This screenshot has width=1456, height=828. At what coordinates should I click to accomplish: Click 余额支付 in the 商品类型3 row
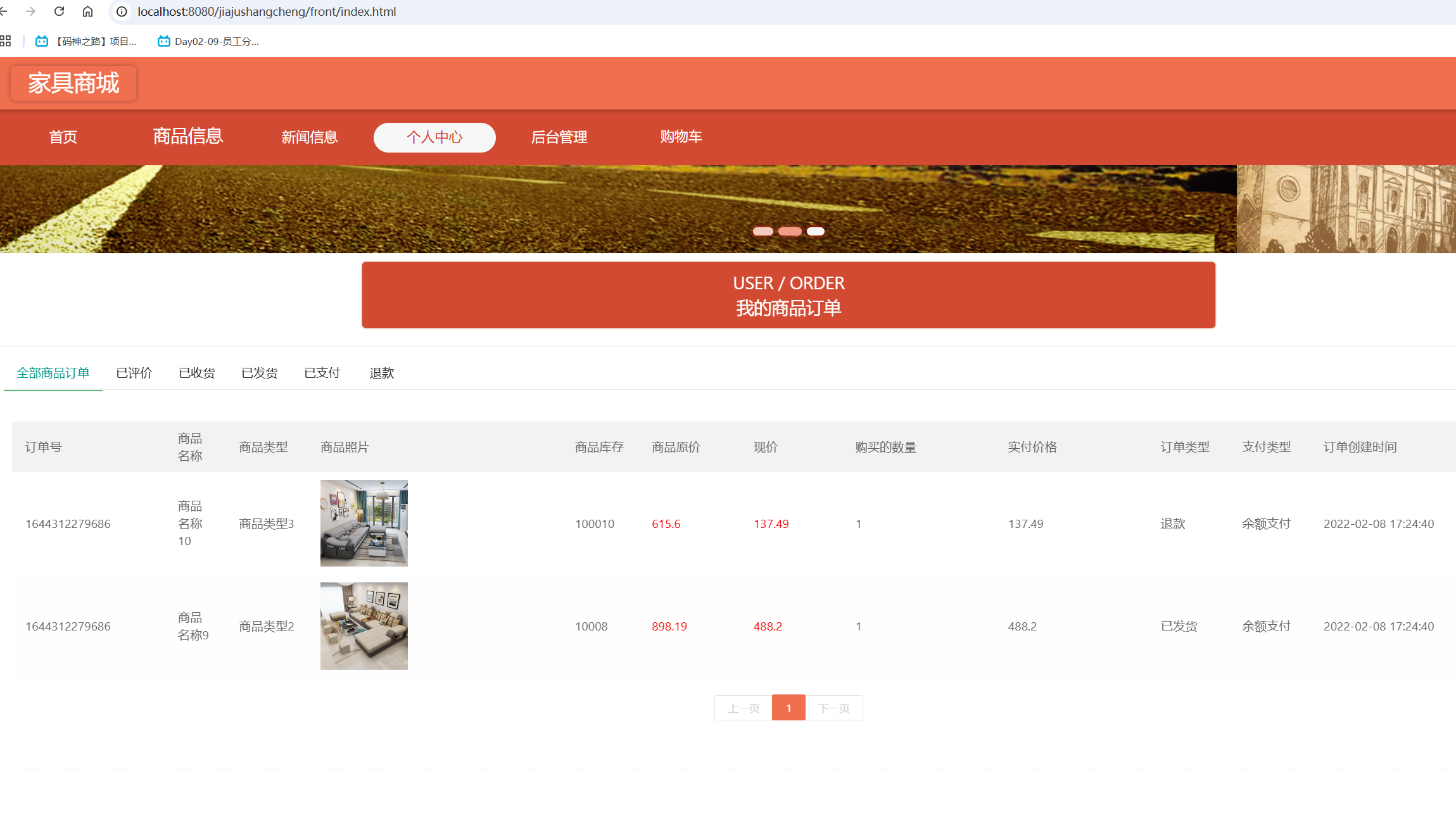[x=1267, y=524]
